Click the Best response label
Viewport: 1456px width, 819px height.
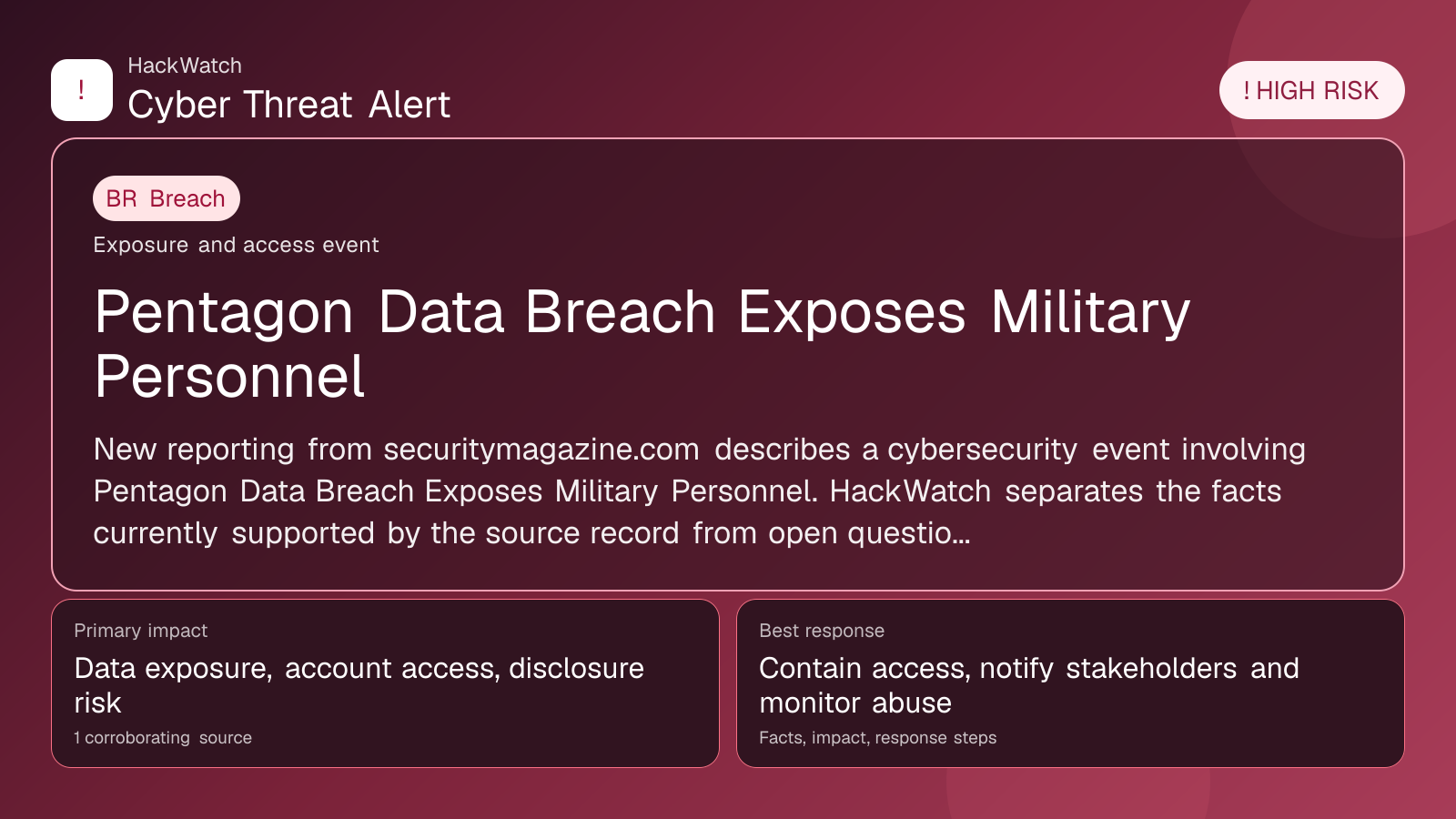[x=822, y=631]
